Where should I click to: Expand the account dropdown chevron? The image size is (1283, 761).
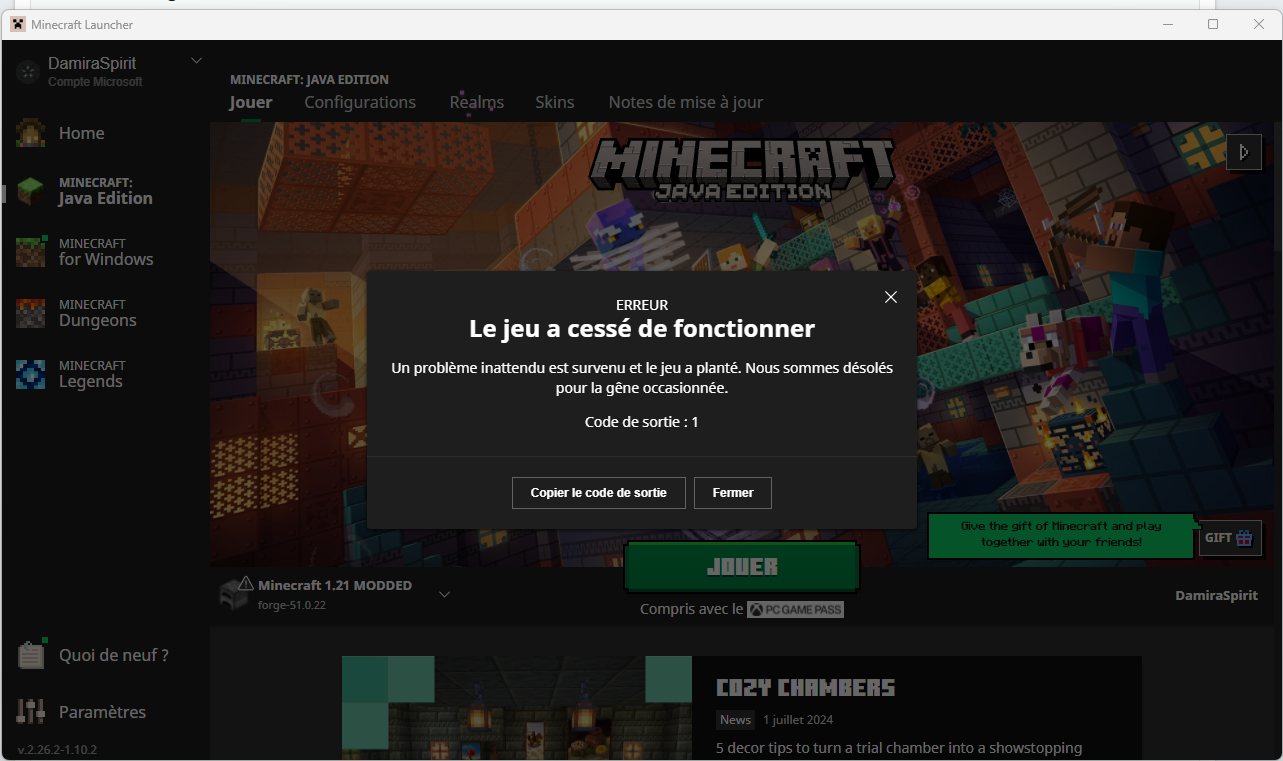196,61
